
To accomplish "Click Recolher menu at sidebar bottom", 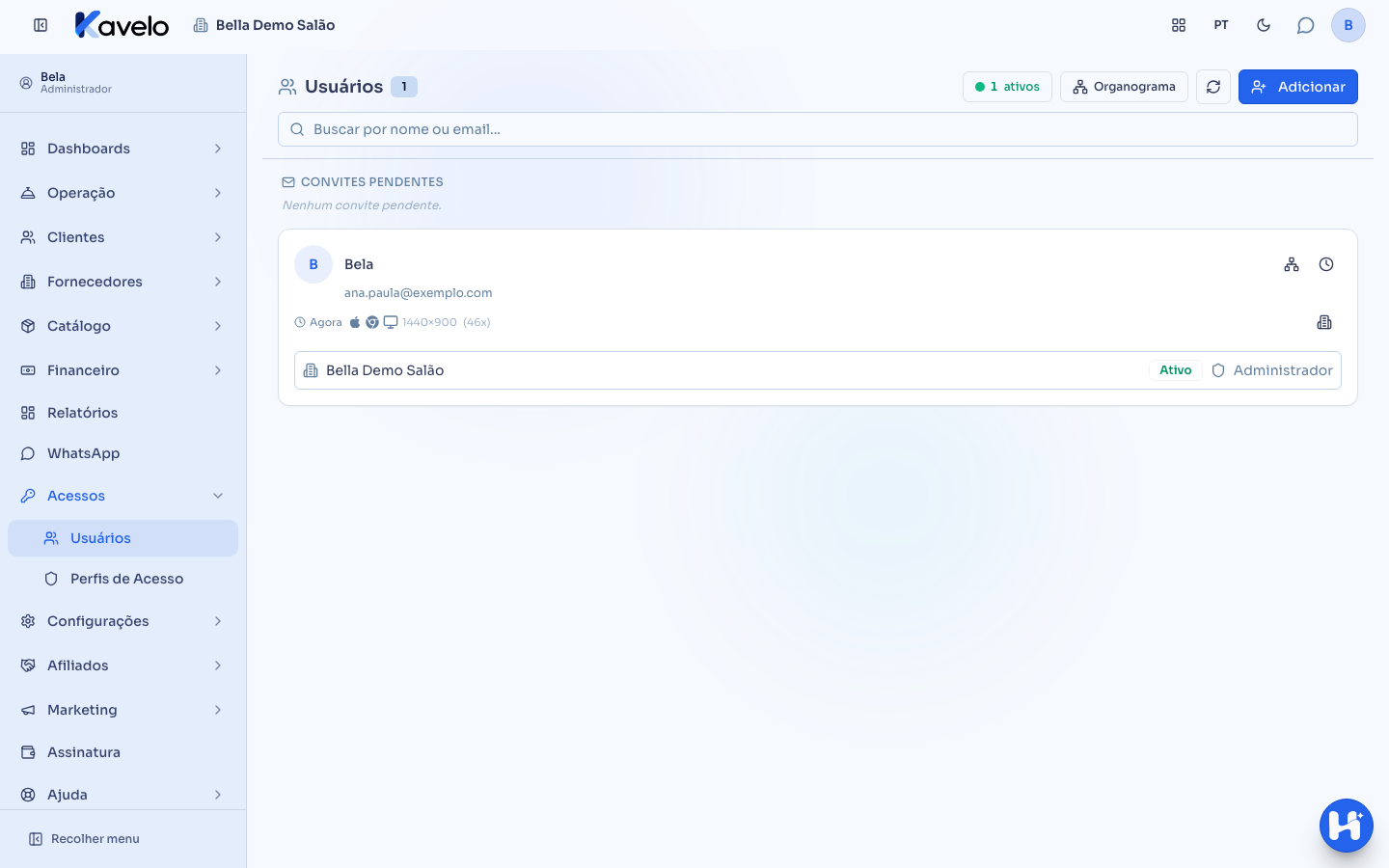I will 84,839.
